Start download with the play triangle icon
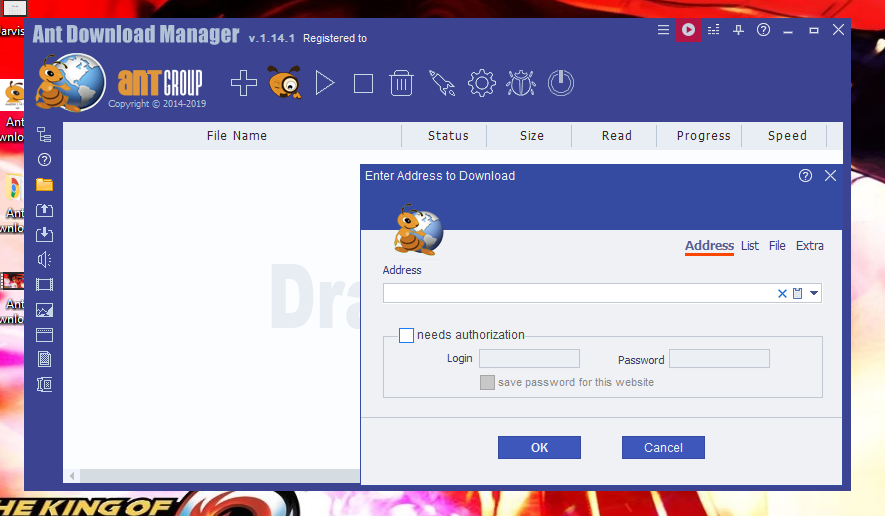 pos(325,83)
